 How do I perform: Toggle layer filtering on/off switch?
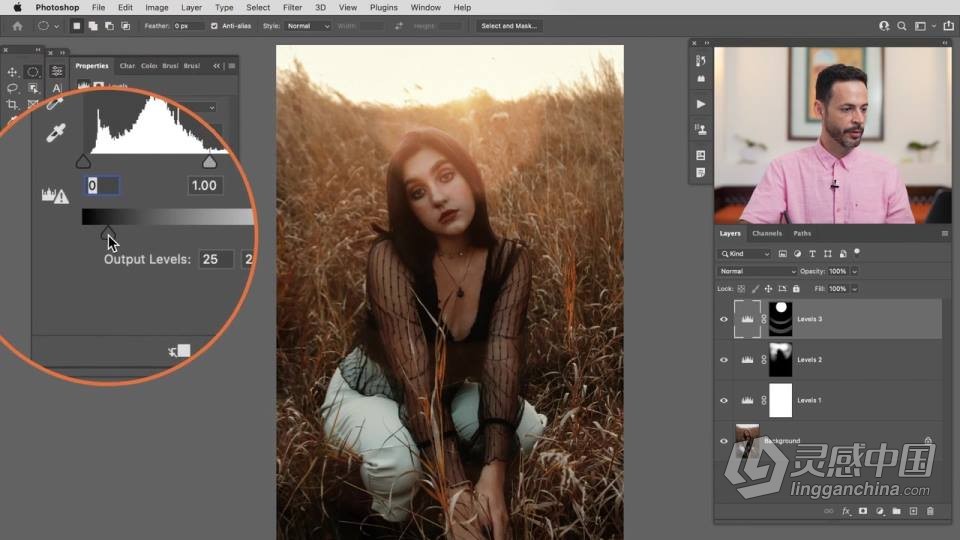point(857,252)
